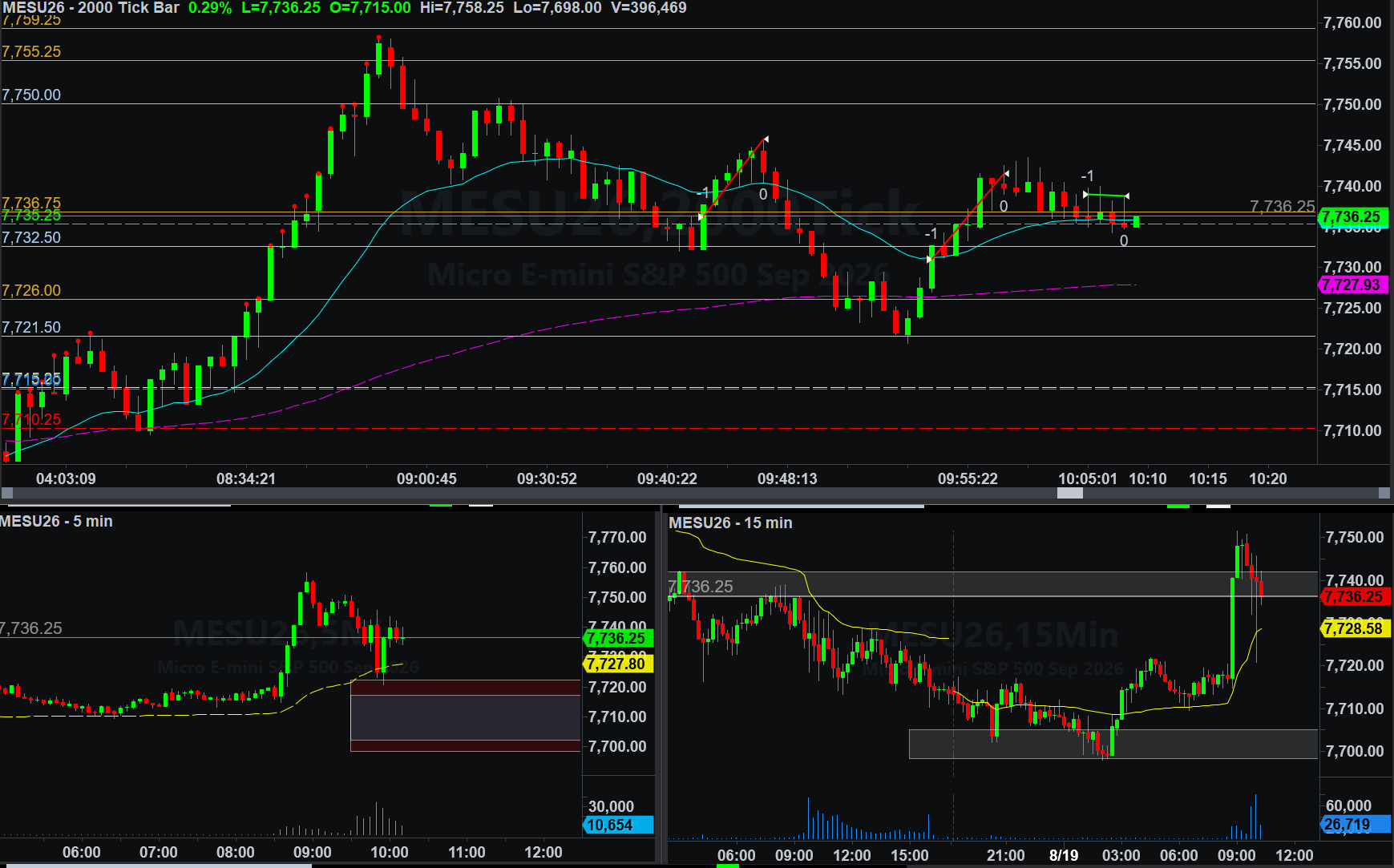Click the 7,700.00 label on 15 min price axis

tap(1354, 751)
